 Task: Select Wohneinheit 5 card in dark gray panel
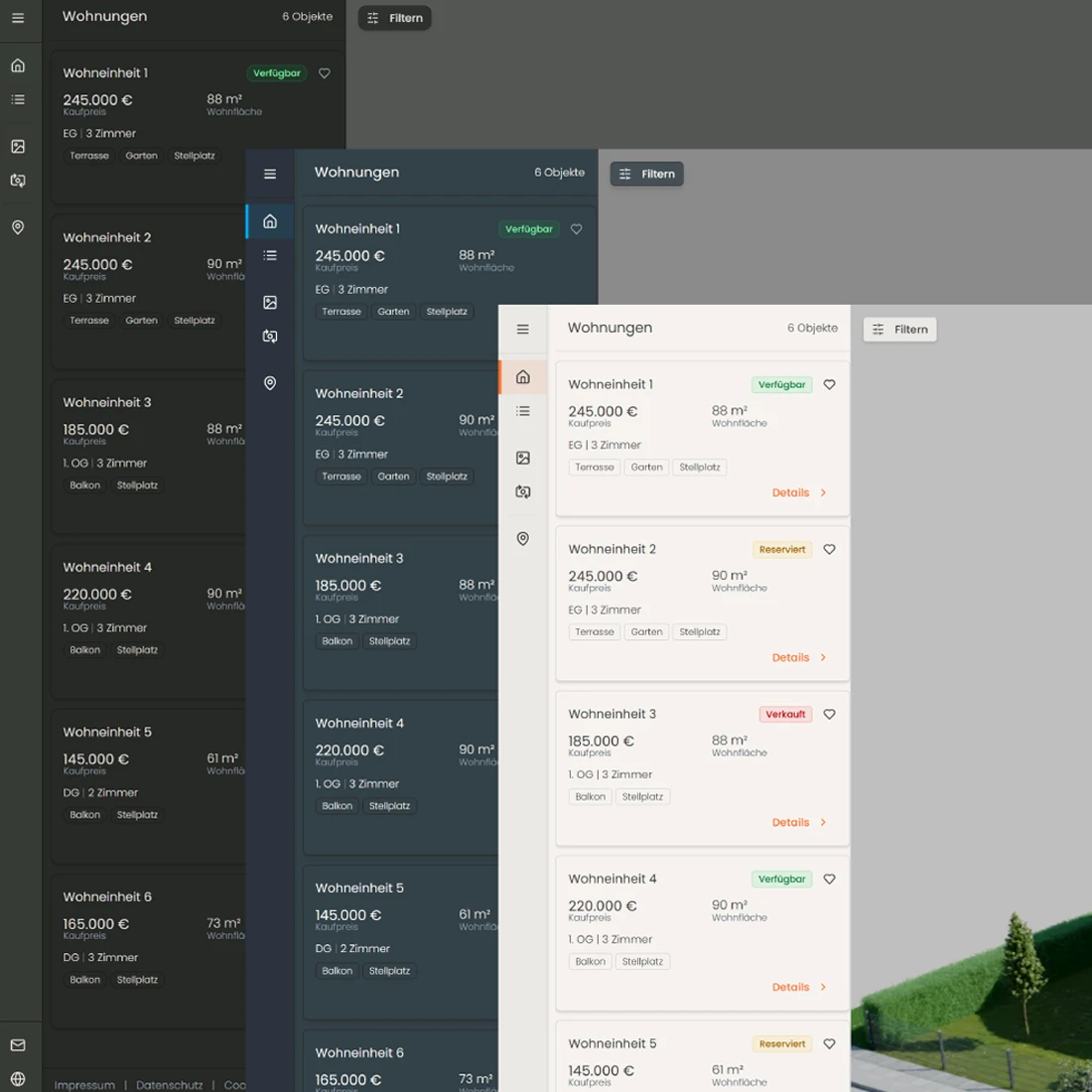(148, 786)
